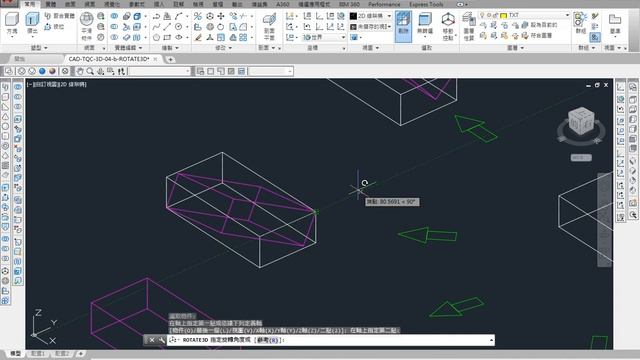Viewport: 640px width, 360px height.
Task: Switch to brown sphere conceptual visual style
Action: click(52, 71)
